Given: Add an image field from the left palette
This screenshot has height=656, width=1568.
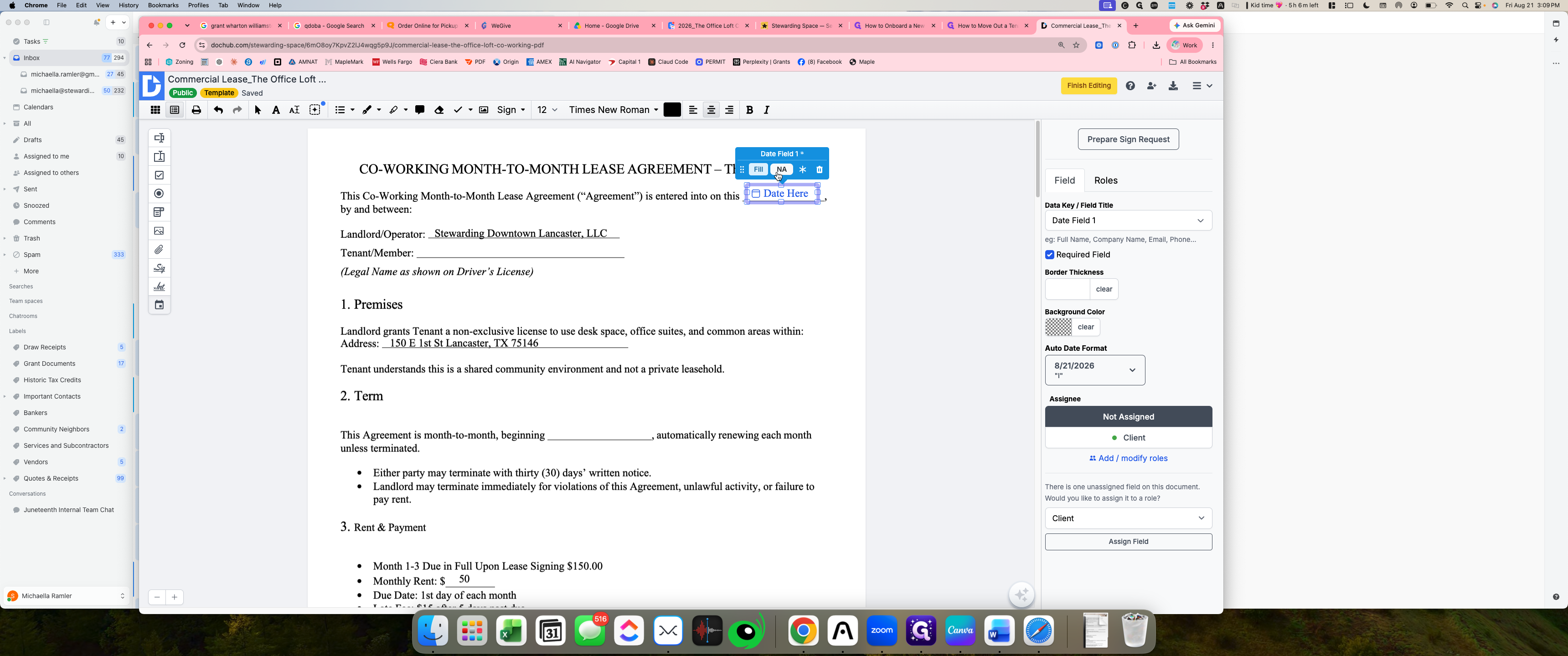Looking at the screenshot, I should point(159,231).
